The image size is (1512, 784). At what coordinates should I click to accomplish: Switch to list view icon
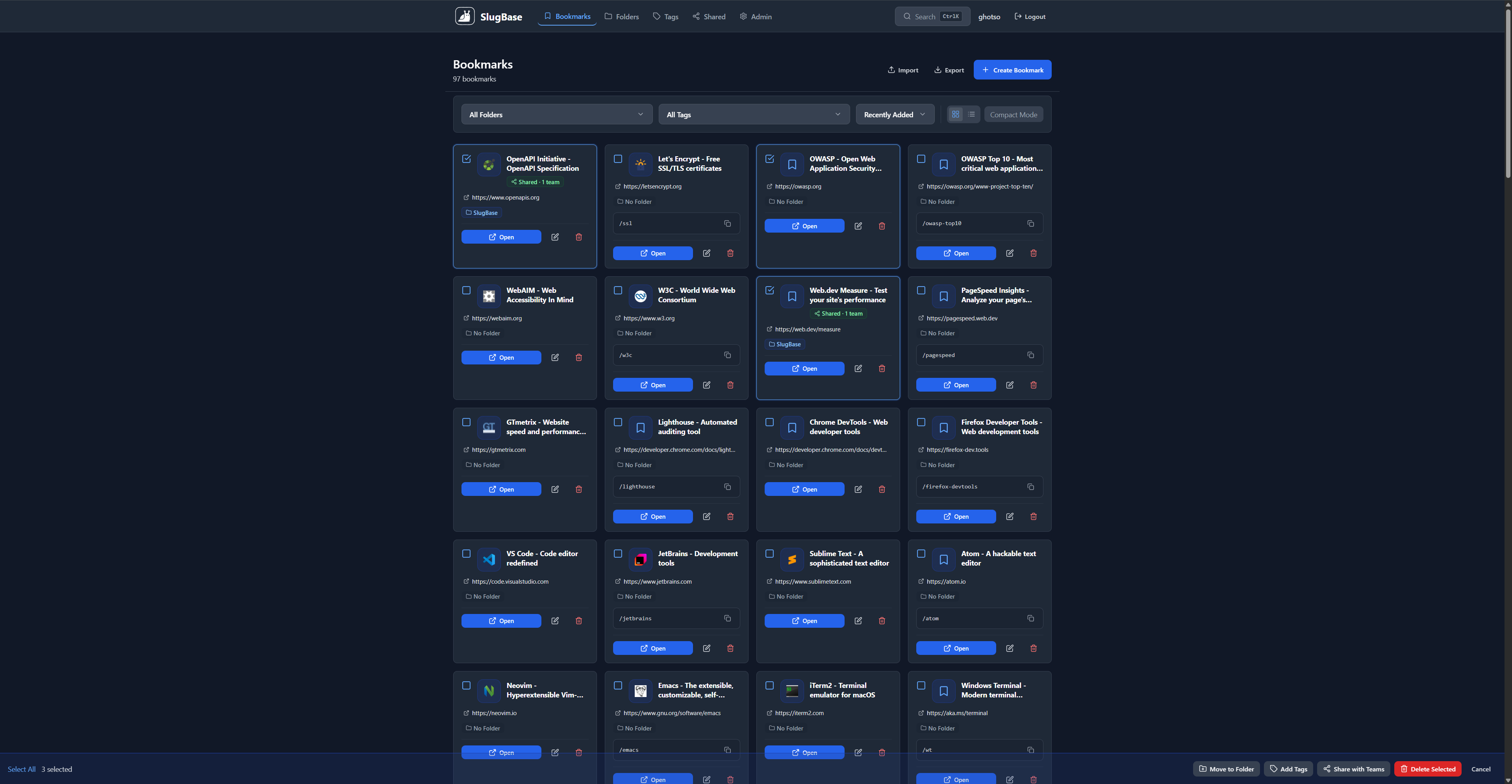coord(971,114)
